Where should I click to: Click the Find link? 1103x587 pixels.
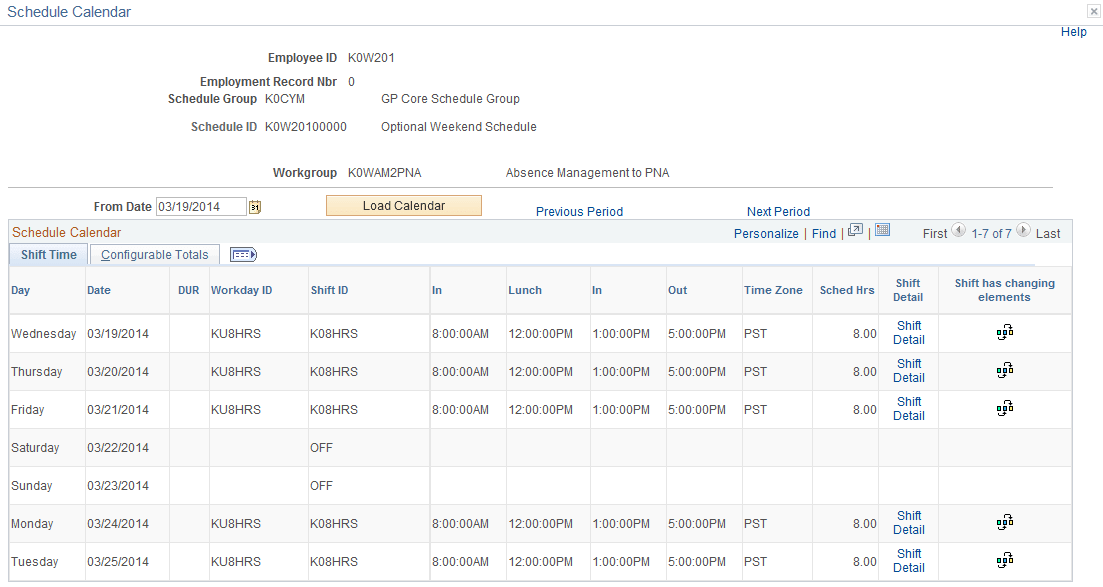coord(824,234)
